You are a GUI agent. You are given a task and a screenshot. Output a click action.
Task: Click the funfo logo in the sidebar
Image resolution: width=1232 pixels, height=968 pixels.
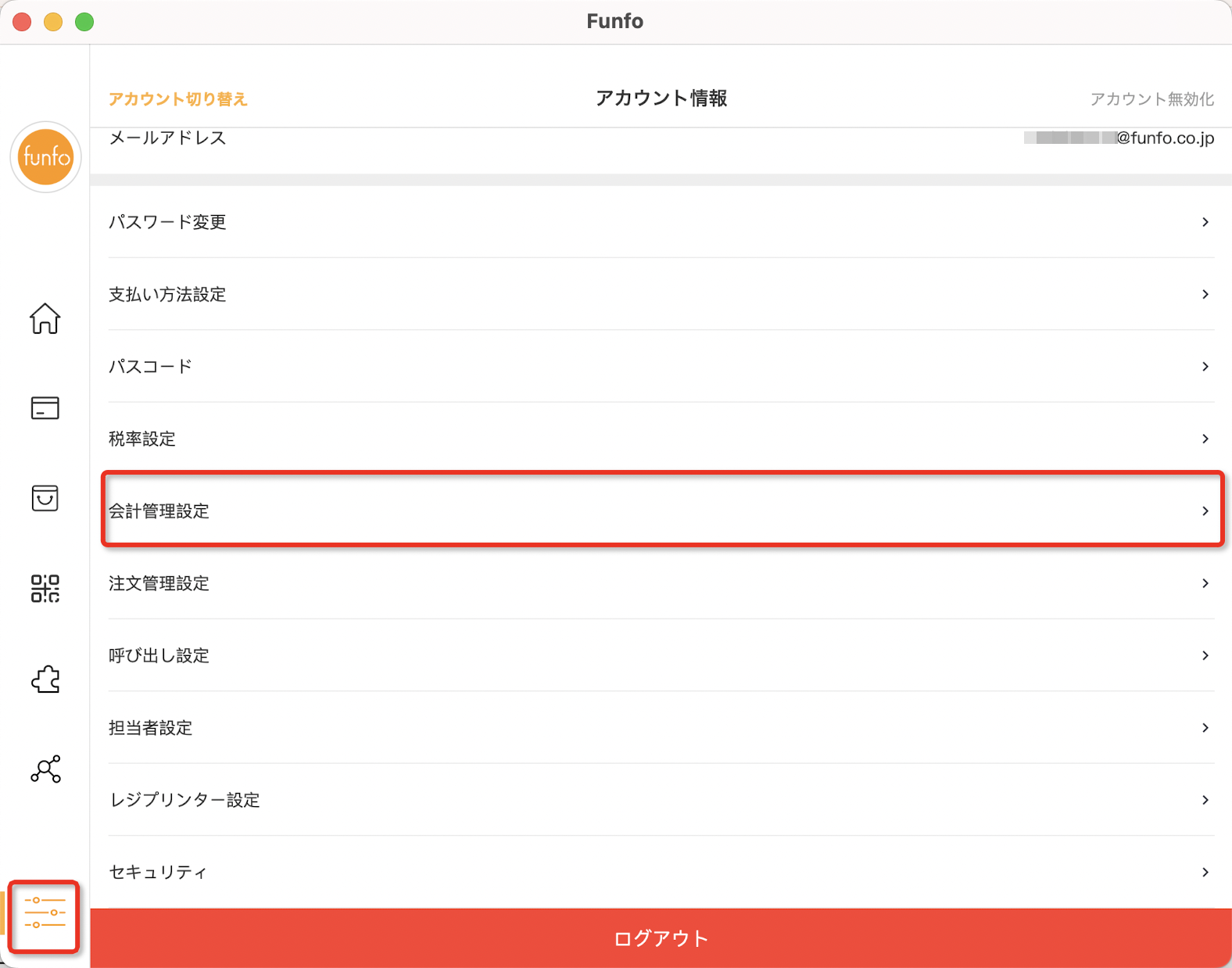tap(45, 157)
